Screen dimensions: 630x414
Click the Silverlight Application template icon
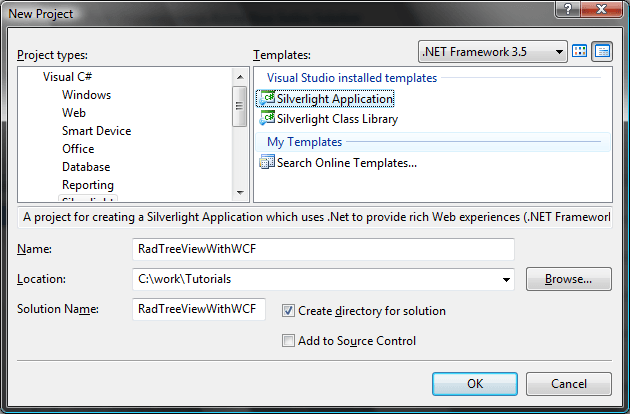pyautogui.click(x=267, y=99)
